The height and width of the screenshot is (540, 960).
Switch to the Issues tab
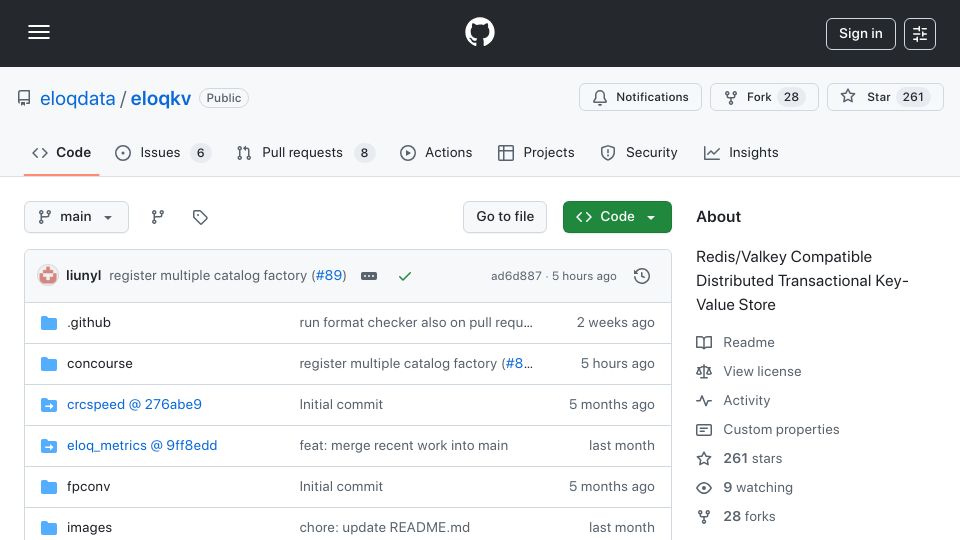coord(162,152)
